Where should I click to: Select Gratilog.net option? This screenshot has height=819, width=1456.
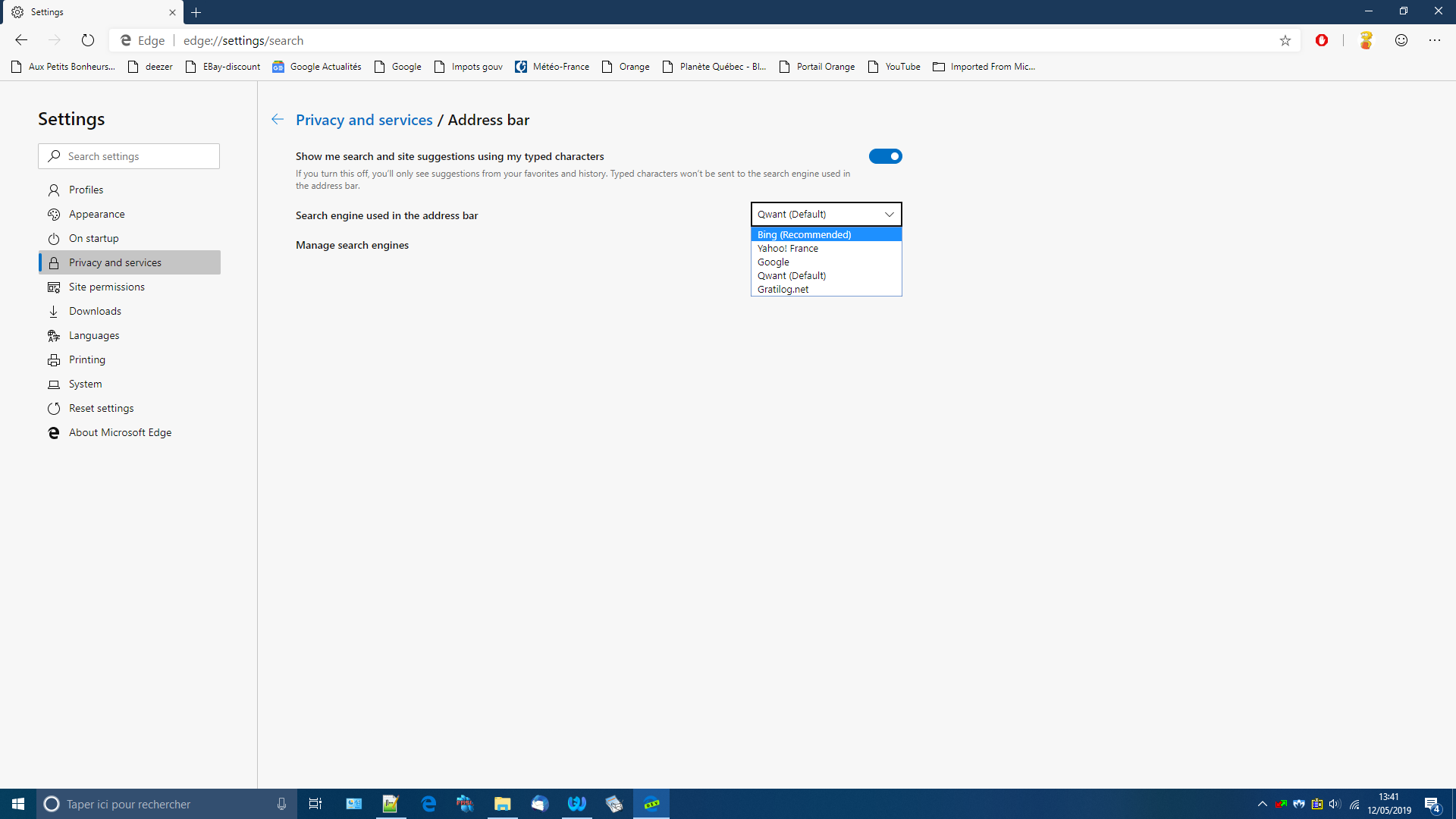pos(827,289)
